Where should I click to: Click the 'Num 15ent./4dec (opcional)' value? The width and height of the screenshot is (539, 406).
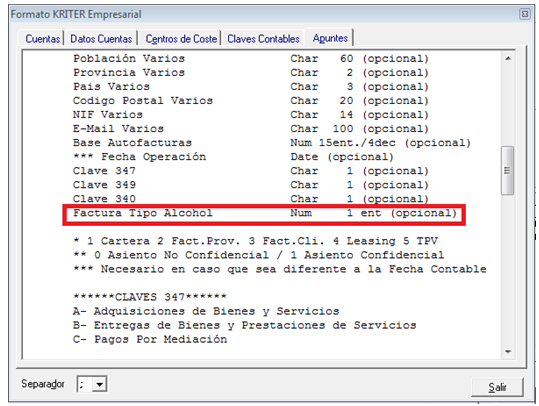click(381, 143)
